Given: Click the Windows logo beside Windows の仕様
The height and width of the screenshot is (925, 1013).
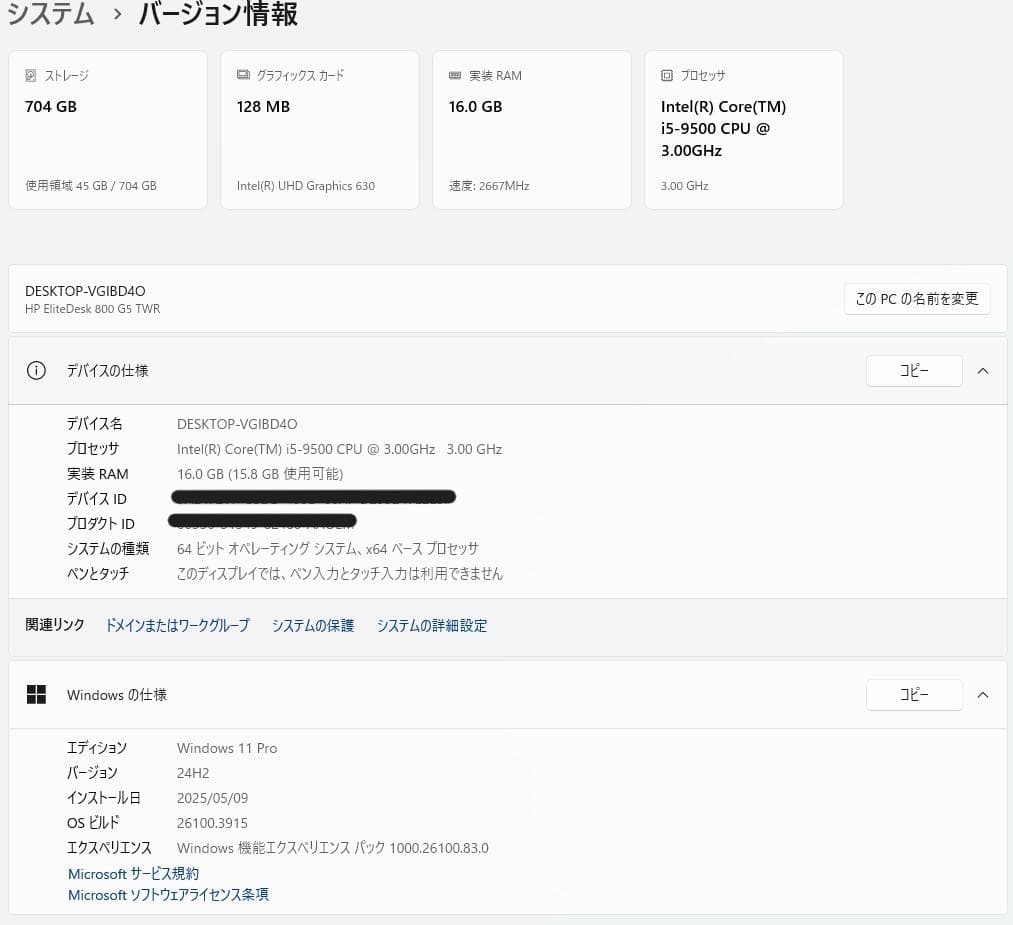Looking at the screenshot, I should click(36, 694).
